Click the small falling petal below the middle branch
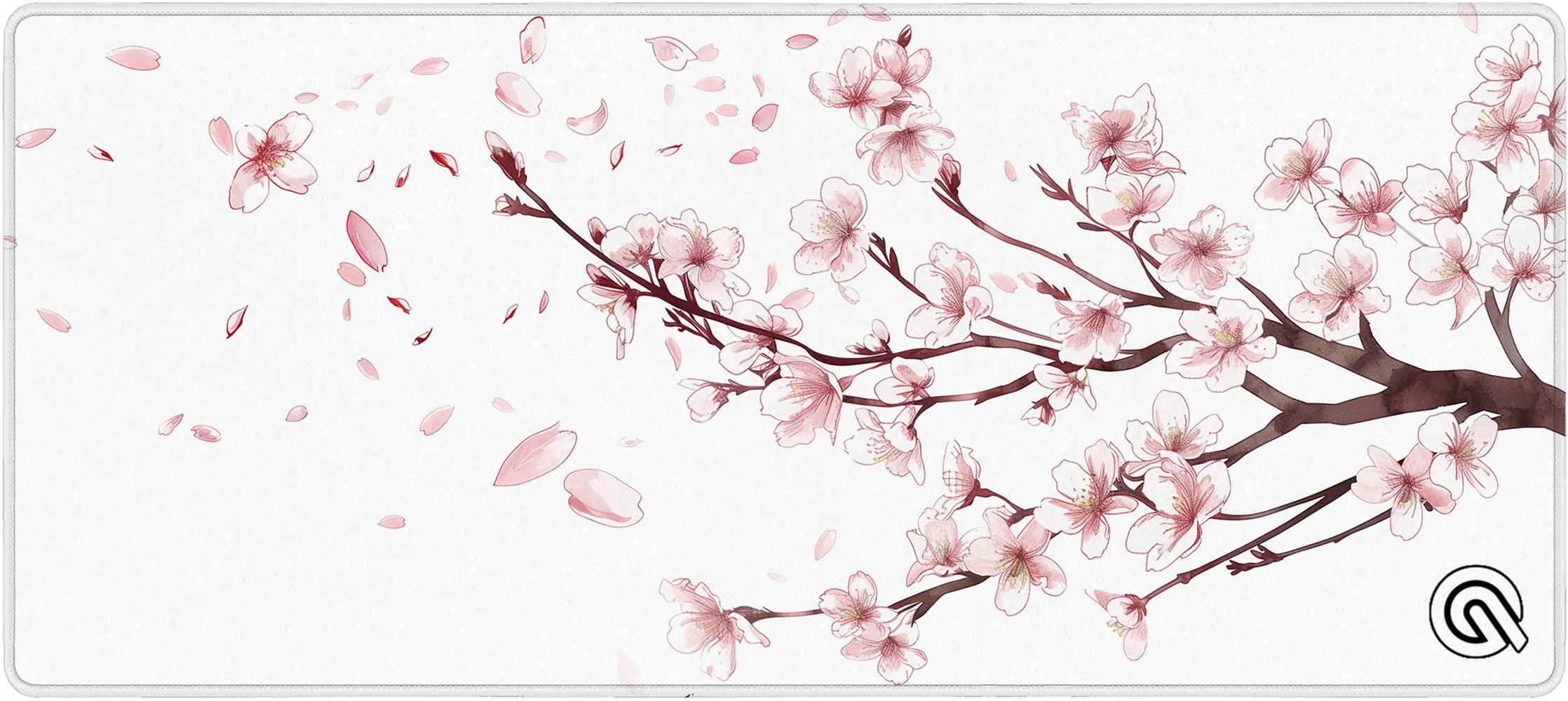 [825, 544]
